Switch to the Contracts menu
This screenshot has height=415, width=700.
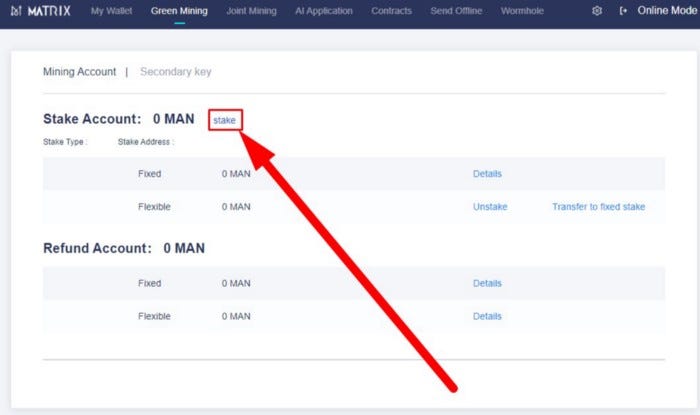click(x=392, y=11)
